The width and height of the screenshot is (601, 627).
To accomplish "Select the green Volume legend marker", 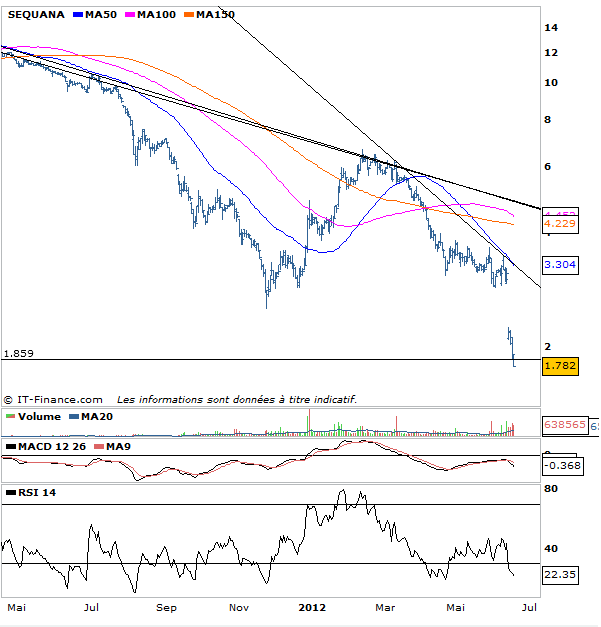I will pos(10,416).
